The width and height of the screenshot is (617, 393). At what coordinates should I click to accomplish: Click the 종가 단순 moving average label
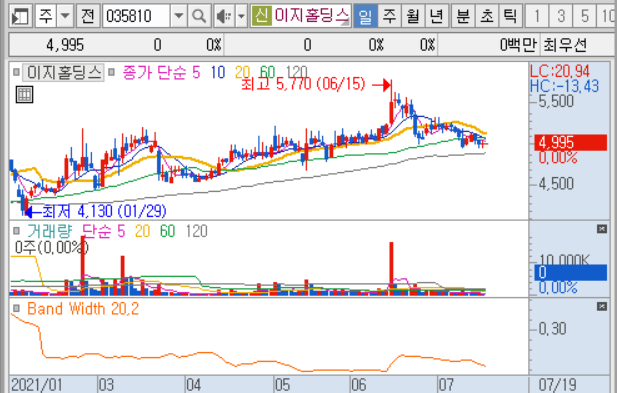[x=154, y=72]
